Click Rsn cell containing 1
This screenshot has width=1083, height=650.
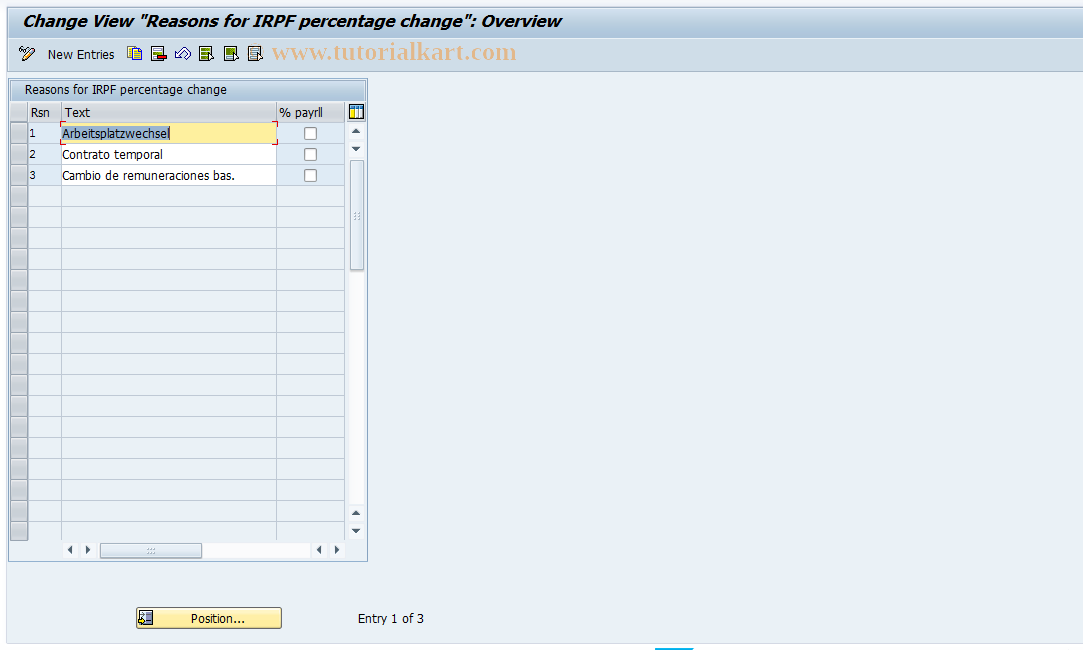click(x=44, y=133)
